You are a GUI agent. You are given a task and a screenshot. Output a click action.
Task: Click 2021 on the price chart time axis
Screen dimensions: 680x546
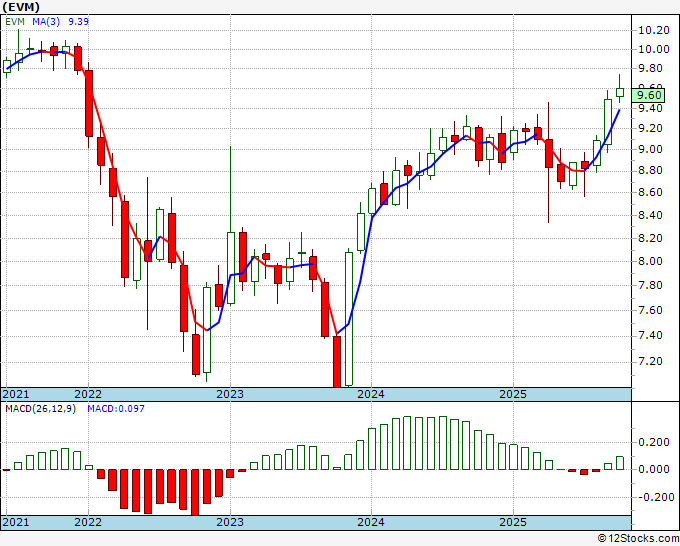click(x=16, y=394)
